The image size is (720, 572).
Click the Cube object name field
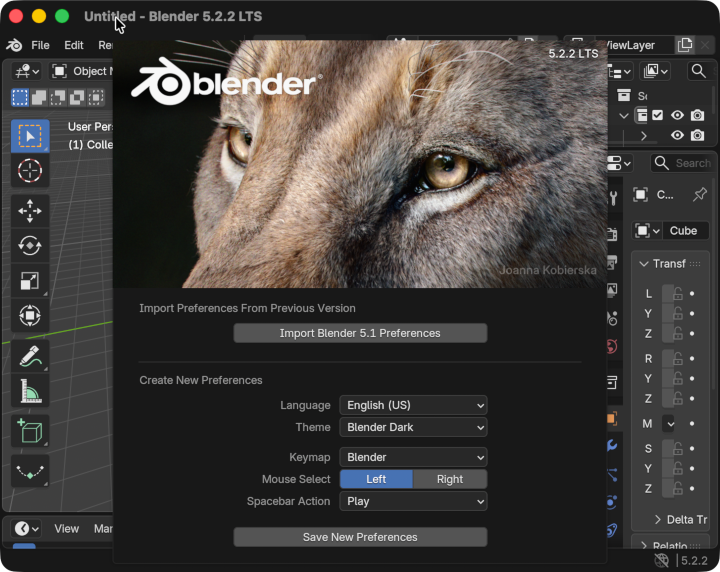click(x=686, y=231)
